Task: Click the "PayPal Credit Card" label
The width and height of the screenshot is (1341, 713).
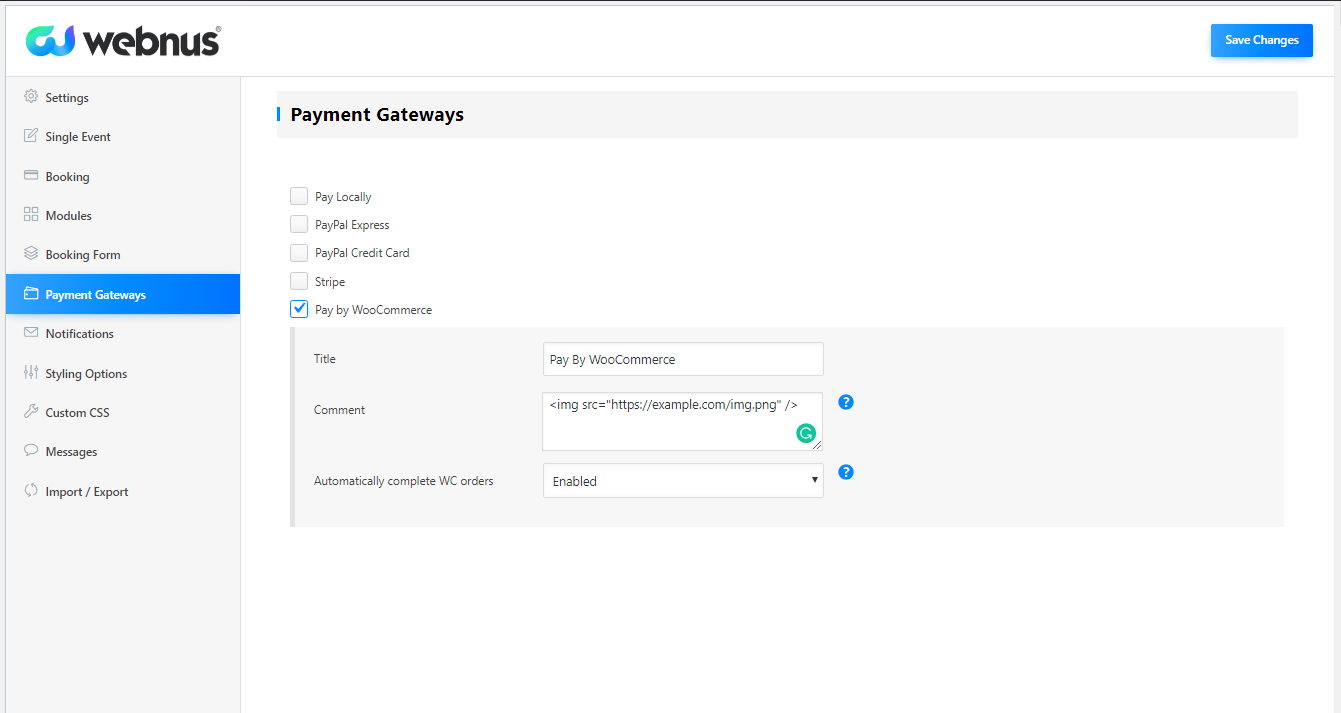Action: point(362,253)
